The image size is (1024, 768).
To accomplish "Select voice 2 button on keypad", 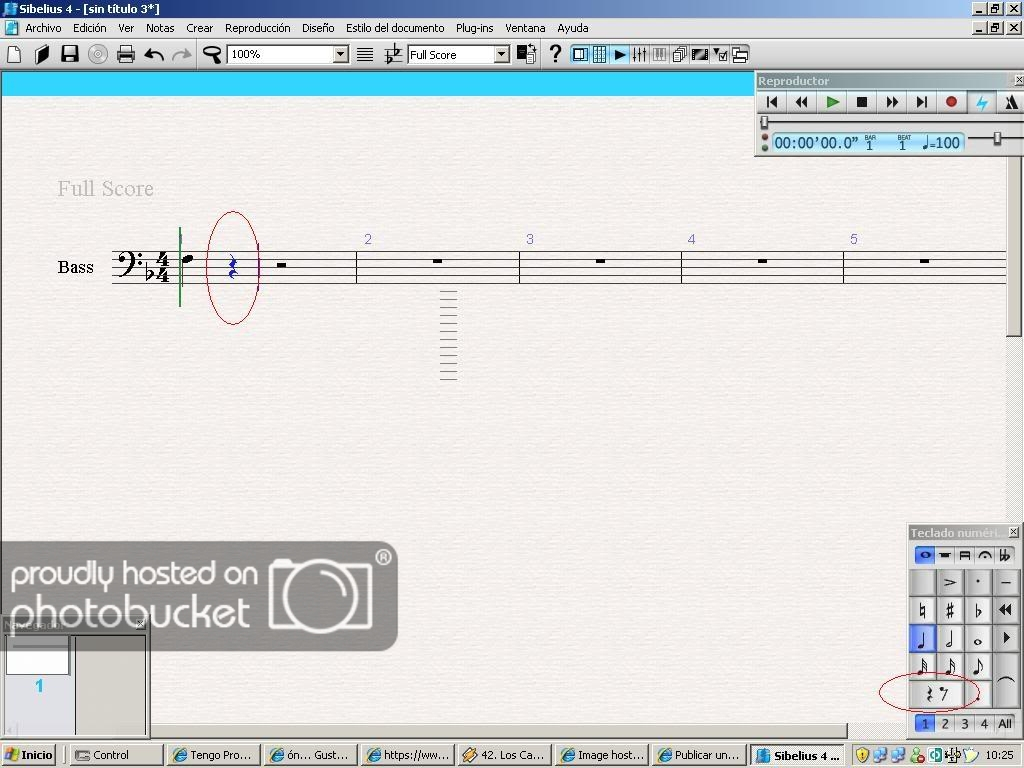I will pos(945,724).
